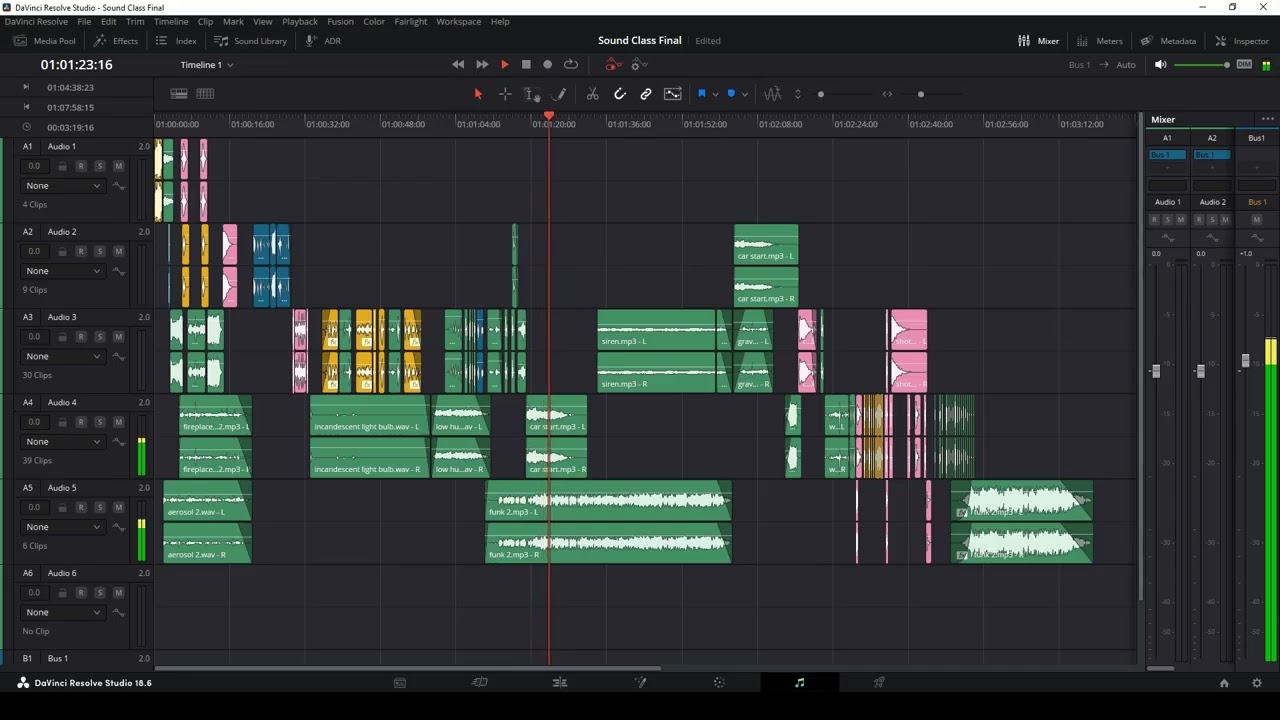The width and height of the screenshot is (1280, 720).
Task: Open the Media Pool panel
Action: click(x=45, y=41)
